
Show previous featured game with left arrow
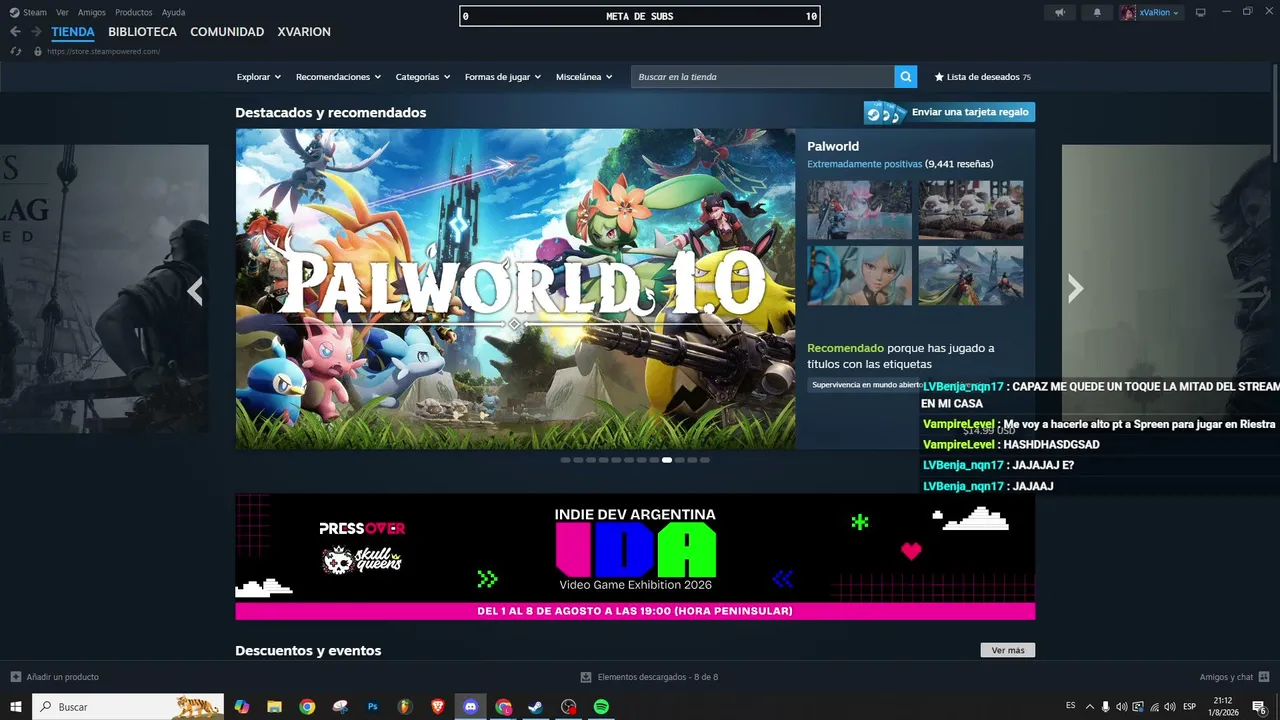tap(195, 290)
